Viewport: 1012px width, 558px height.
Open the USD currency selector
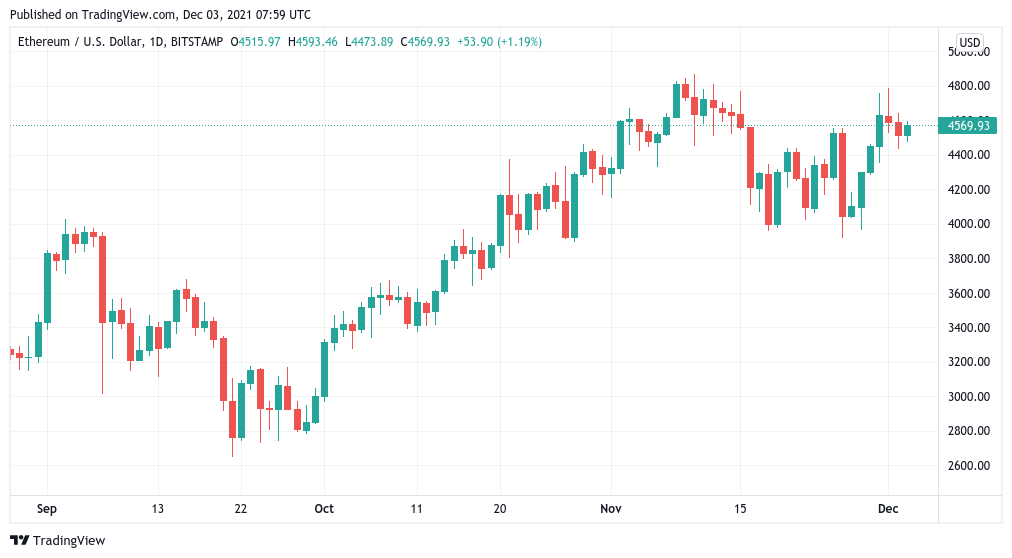point(969,42)
